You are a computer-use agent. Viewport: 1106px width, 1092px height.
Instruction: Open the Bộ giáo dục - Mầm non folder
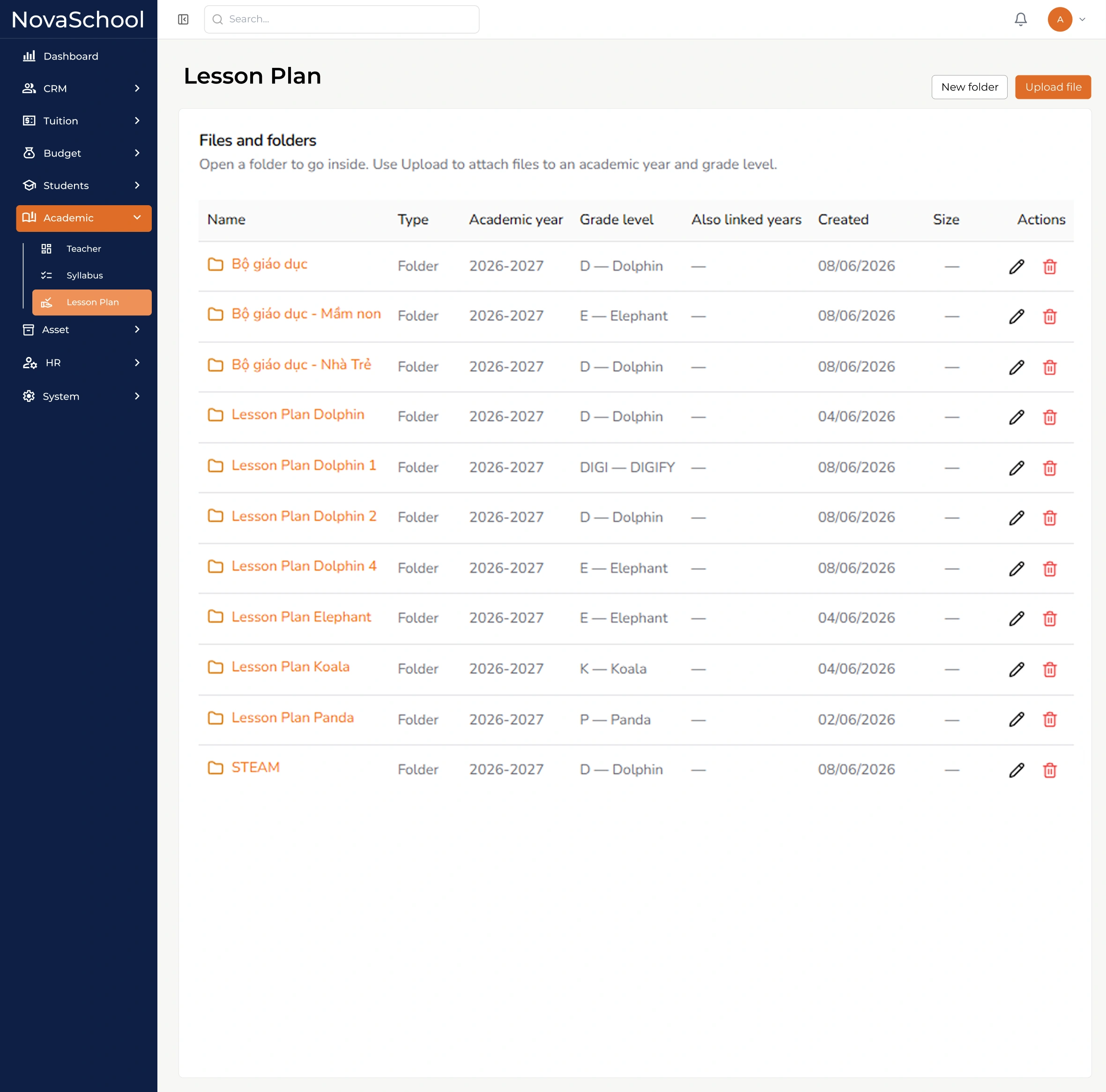coord(306,314)
